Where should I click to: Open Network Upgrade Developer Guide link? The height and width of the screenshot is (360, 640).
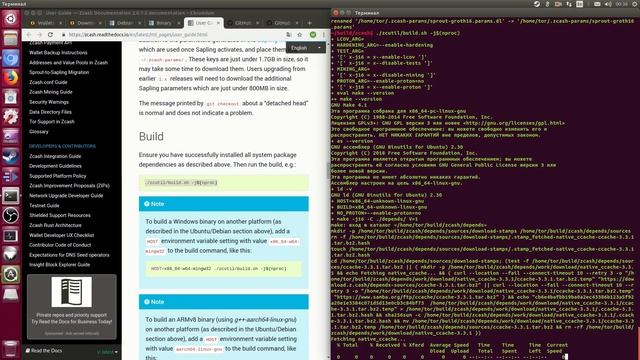coord(66,196)
